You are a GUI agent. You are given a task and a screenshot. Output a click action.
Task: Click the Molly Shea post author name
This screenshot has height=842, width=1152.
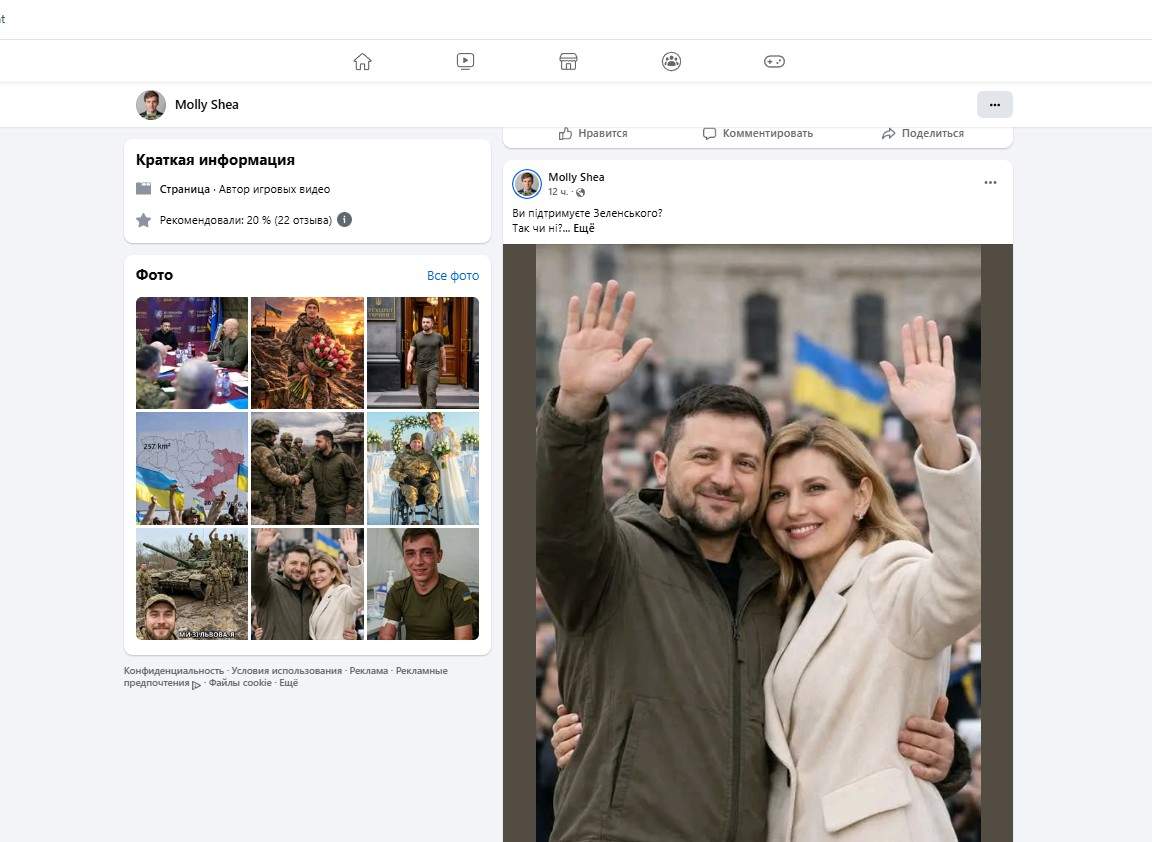(576, 177)
